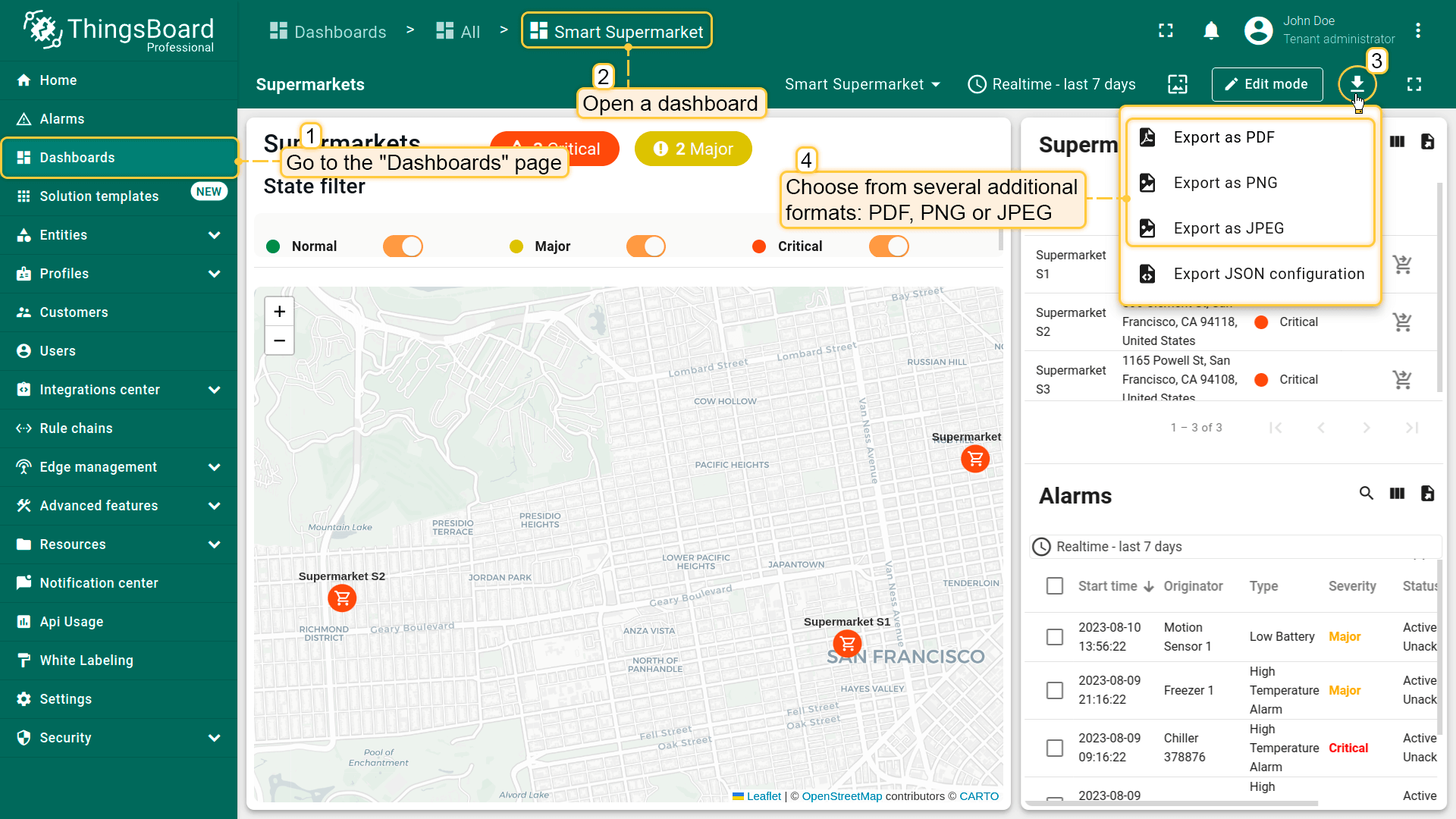Image resolution: width=1456 pixels, height=819 pixels.
Task: Toggle the Normal state filter off
Action: click(x=403, y=246)
